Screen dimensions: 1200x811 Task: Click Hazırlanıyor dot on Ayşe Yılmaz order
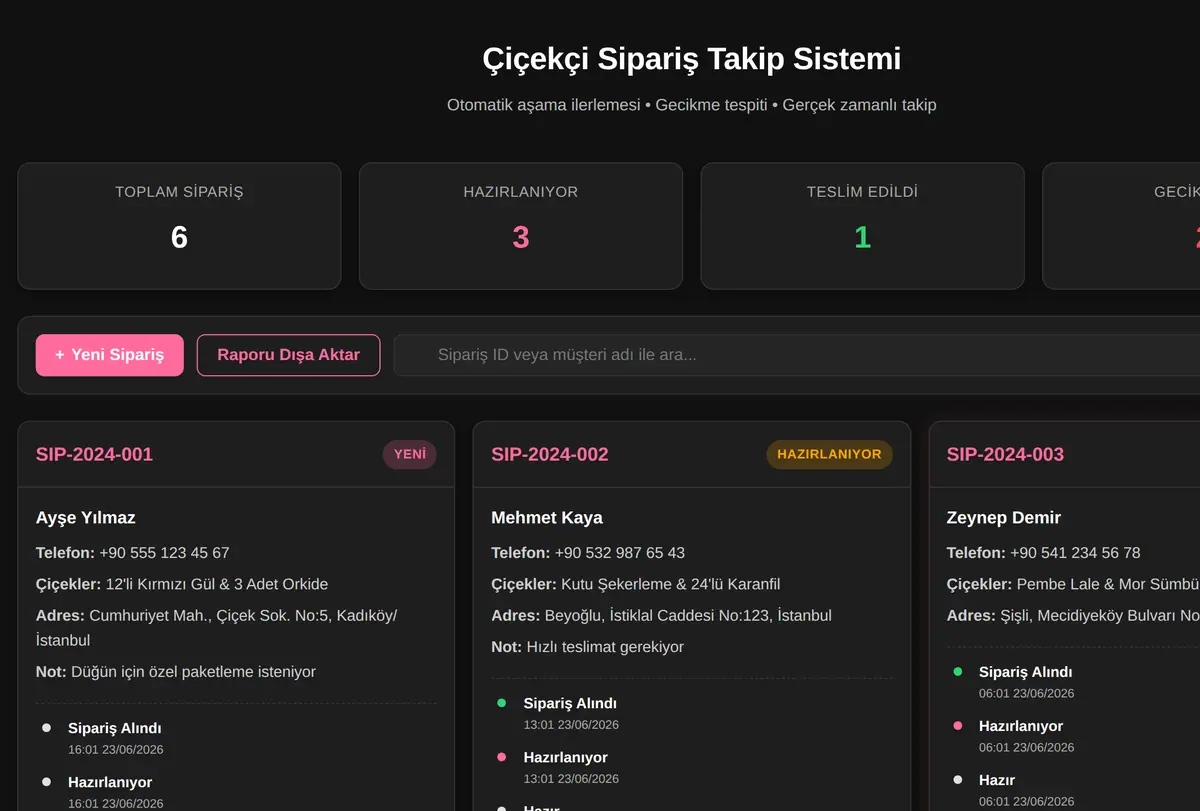[x=46, y=781]
